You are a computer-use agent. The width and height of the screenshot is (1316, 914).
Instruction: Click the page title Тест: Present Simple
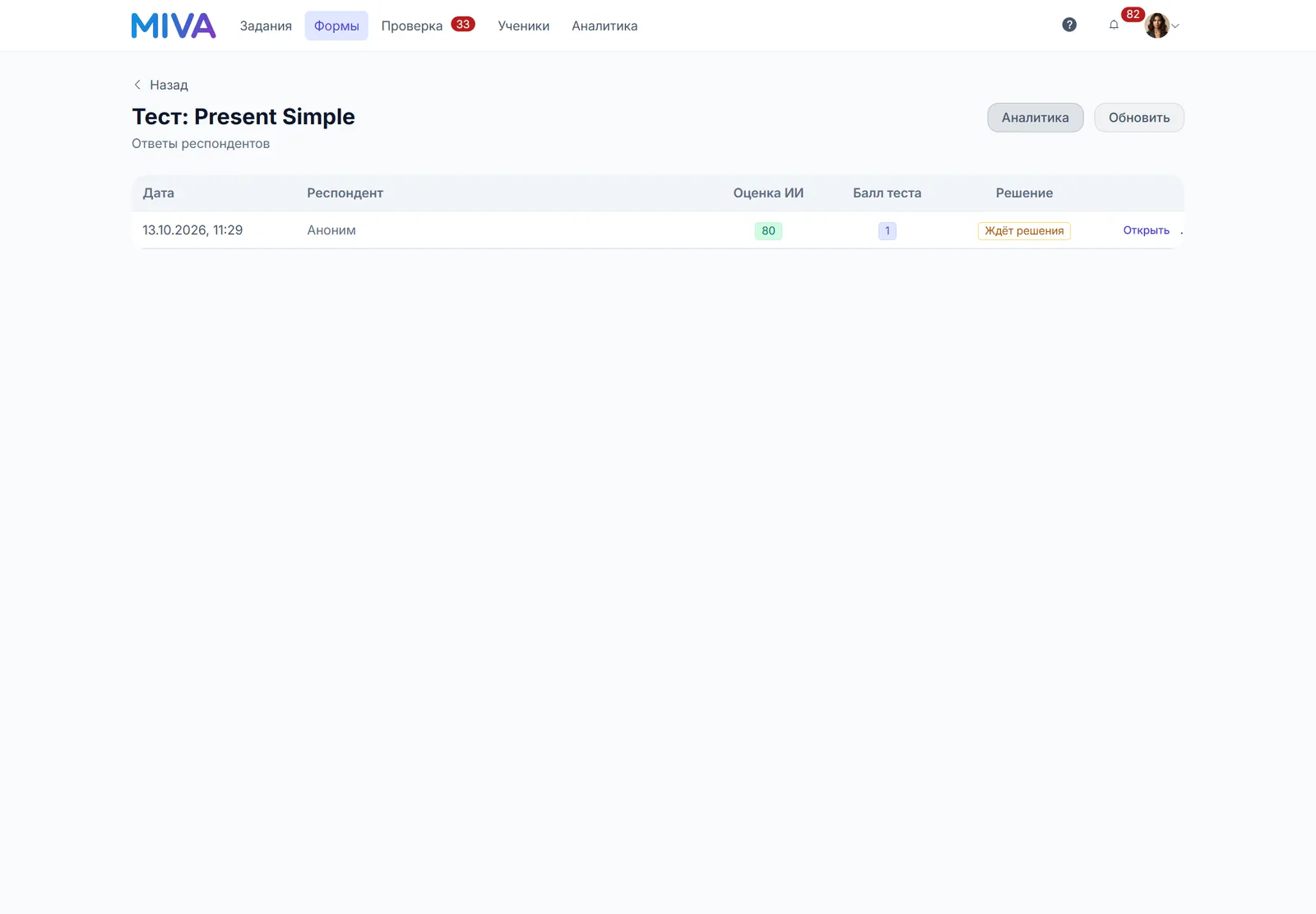pos(243,117)
